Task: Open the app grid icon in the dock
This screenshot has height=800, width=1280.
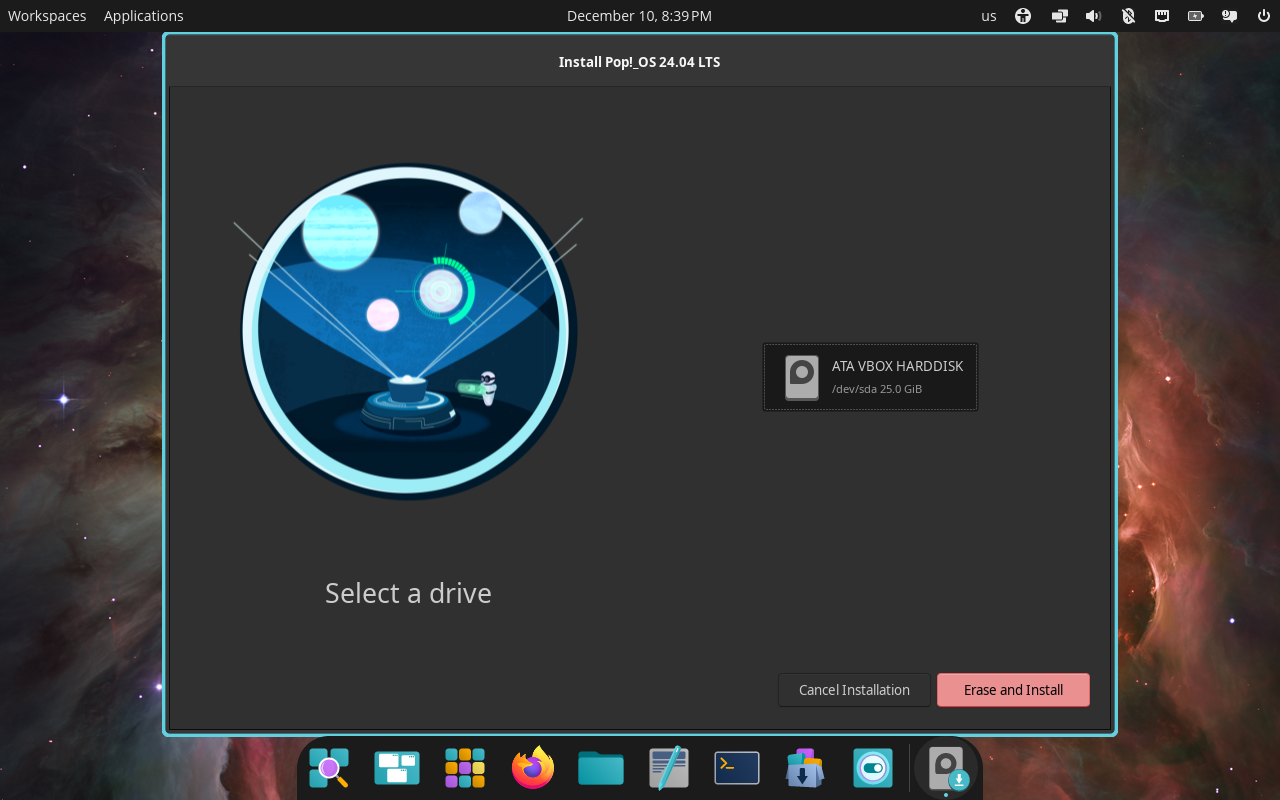Action: pyautogui.click(x=464, y=768)
